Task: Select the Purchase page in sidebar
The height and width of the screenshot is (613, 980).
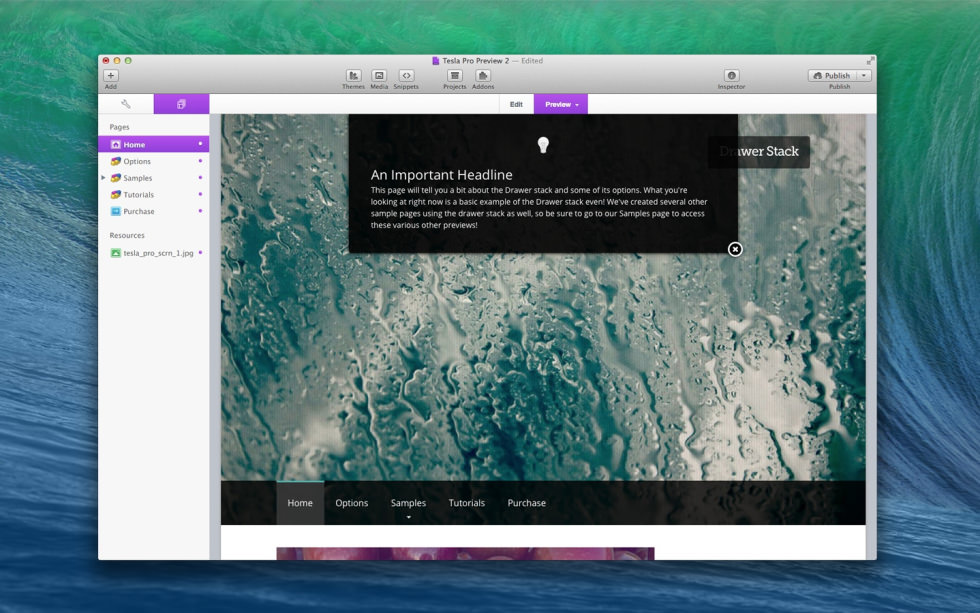Action: tap(154, 212)
